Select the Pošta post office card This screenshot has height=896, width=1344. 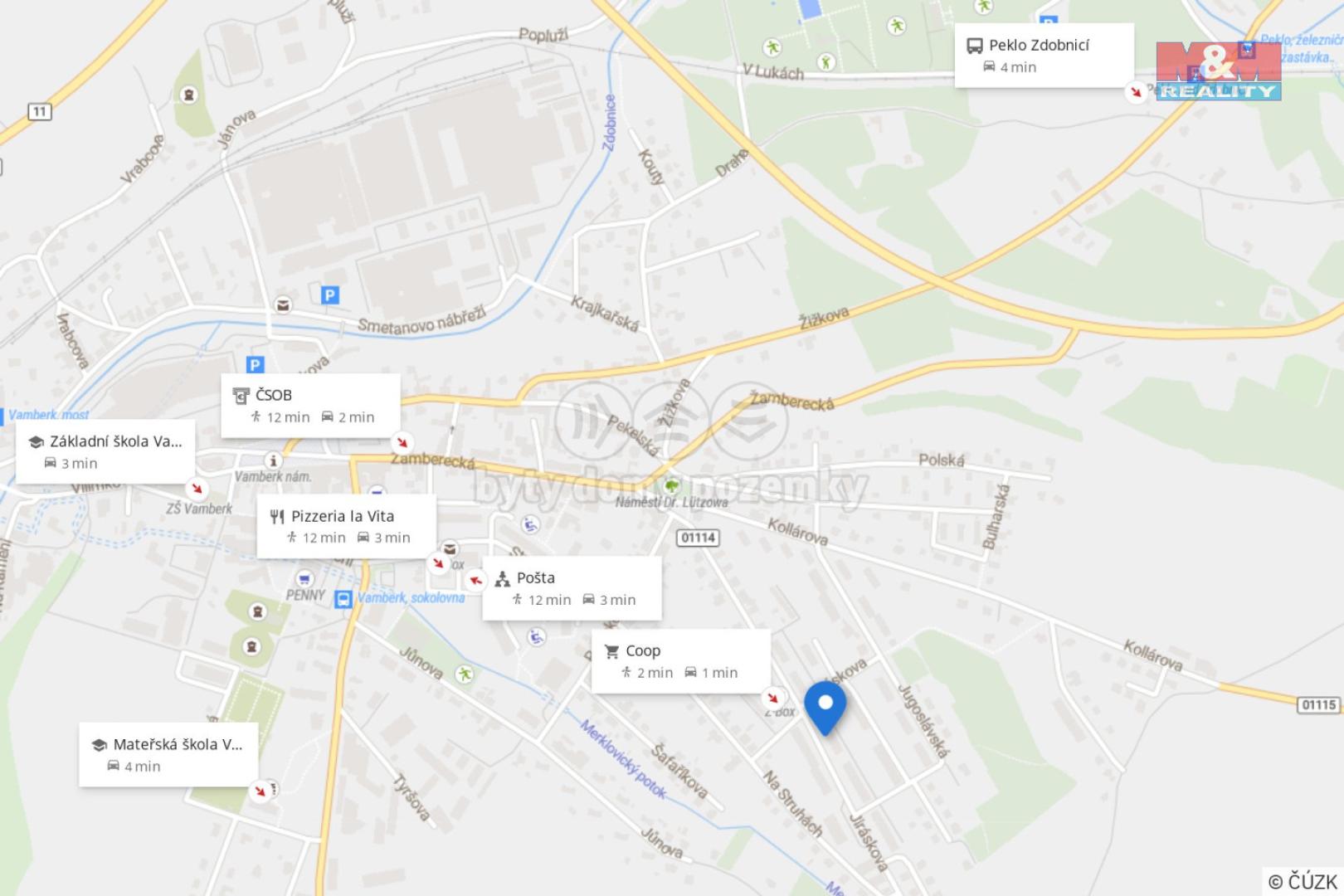[572, 588]
